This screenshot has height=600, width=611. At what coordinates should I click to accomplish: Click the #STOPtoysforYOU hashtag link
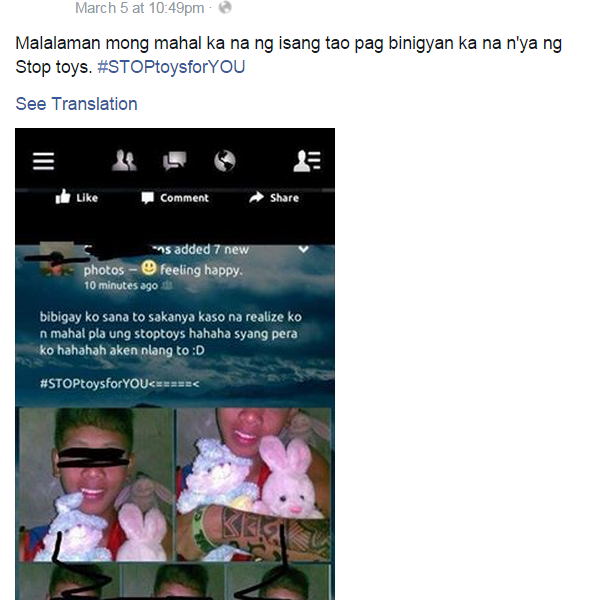171,67
